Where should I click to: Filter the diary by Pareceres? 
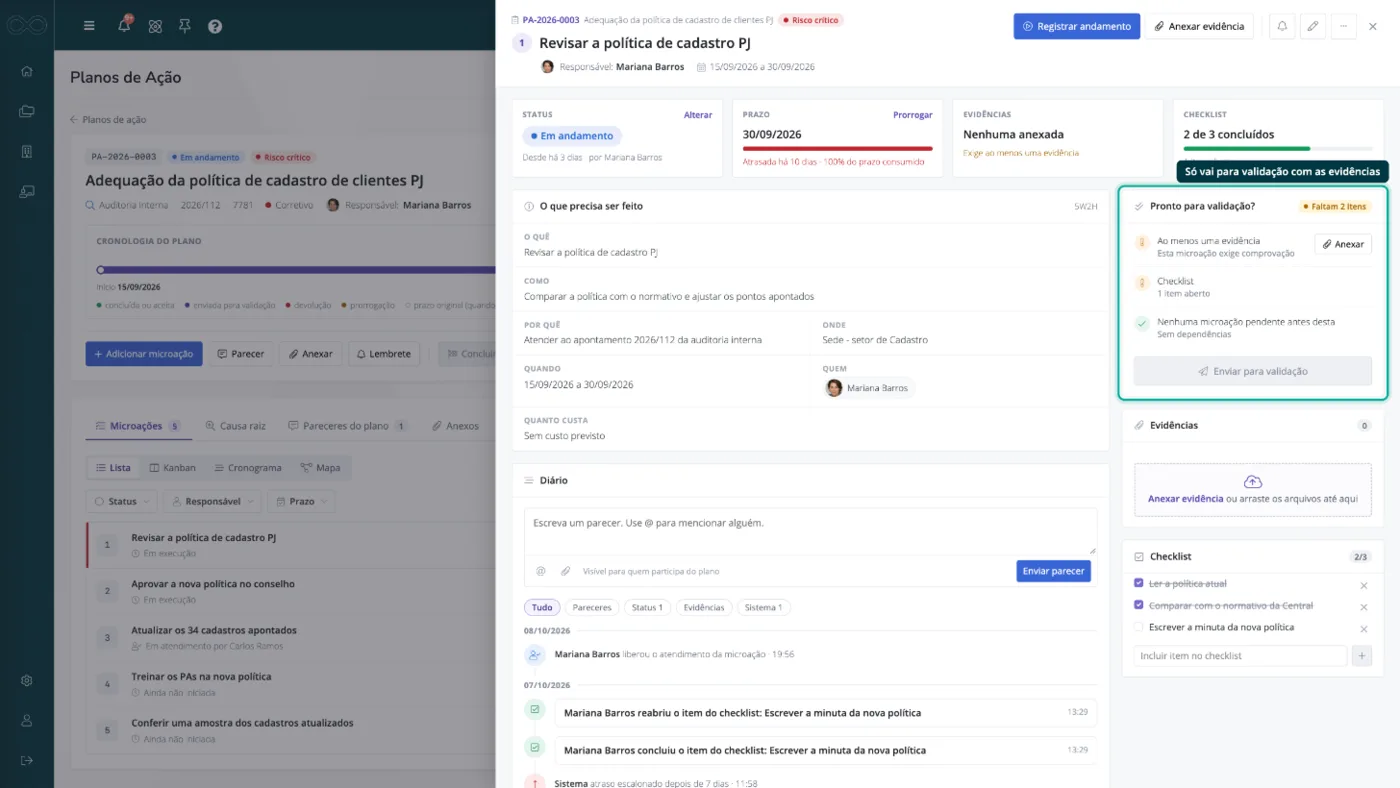coord(592,607)
